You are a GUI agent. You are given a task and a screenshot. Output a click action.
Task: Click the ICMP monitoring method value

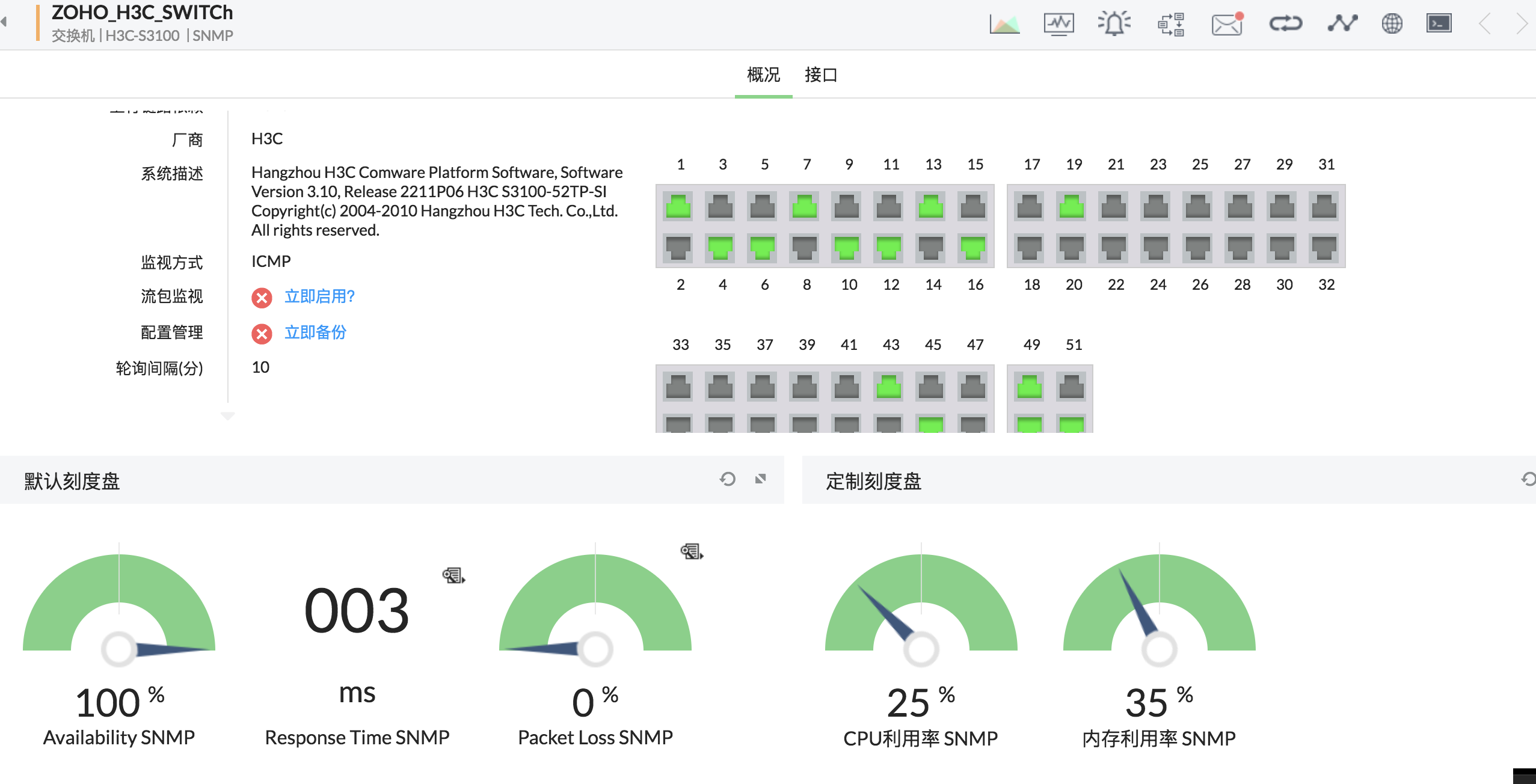tap(271, 262)
